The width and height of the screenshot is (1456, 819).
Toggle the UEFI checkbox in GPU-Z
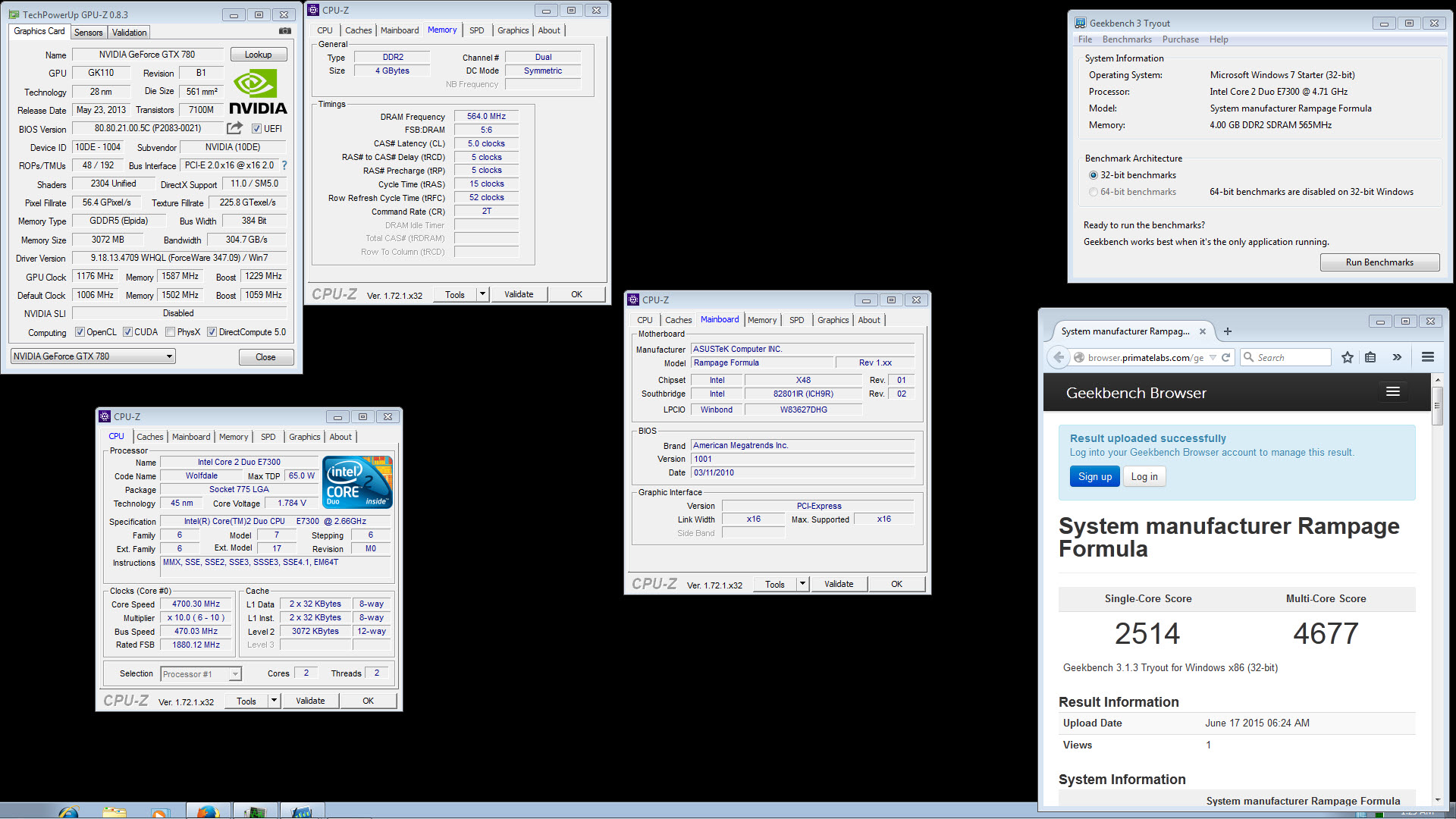(256, 129)
